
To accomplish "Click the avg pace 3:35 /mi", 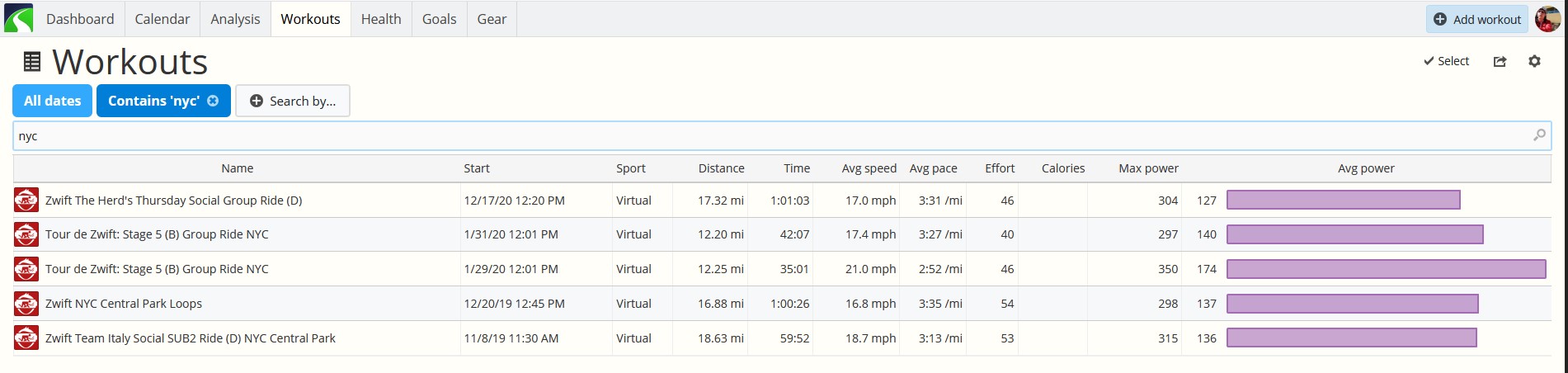I will [x=940, y=304].
